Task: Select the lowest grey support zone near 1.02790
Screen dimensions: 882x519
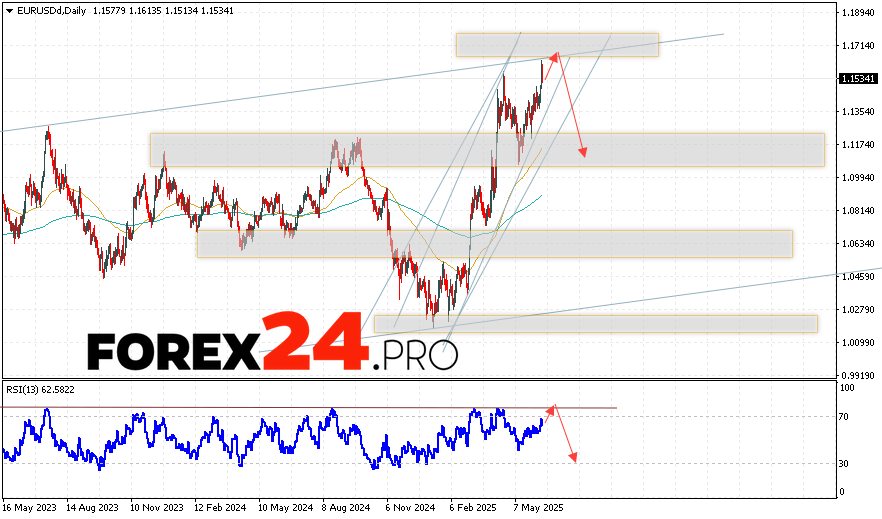Action: [x=595, y=323]
